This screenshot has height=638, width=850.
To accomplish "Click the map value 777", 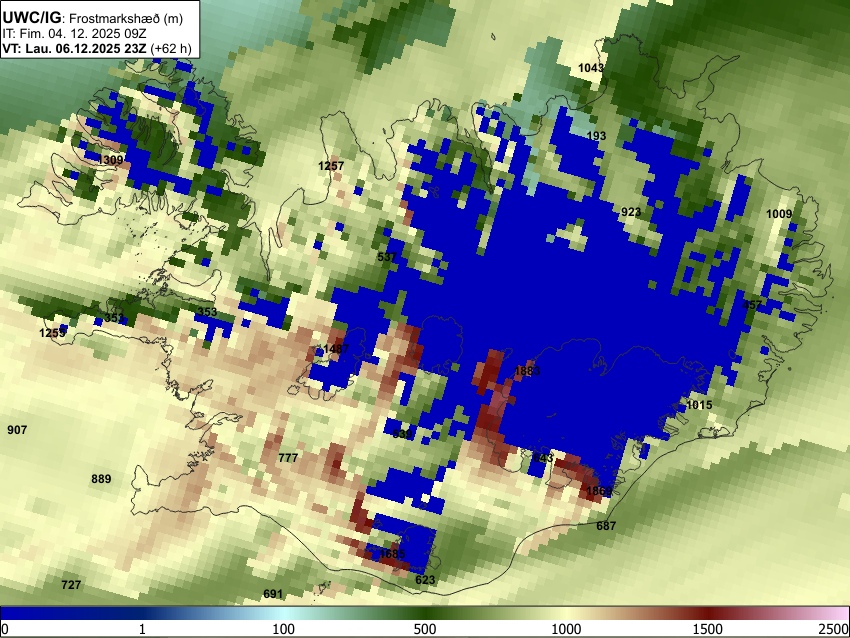I will click(x=288, y=457).
